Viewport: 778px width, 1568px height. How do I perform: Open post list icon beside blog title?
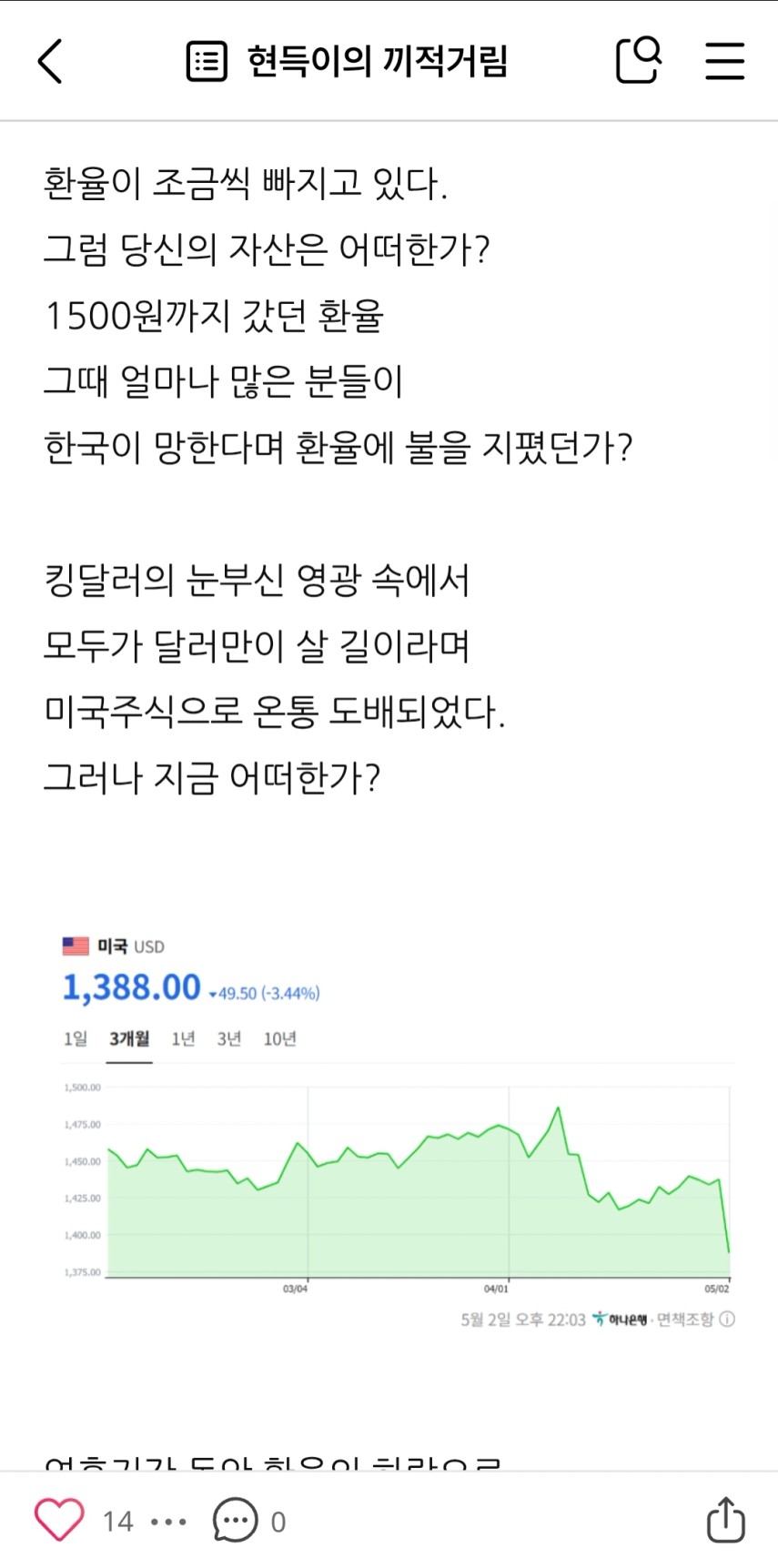(207, 61)
